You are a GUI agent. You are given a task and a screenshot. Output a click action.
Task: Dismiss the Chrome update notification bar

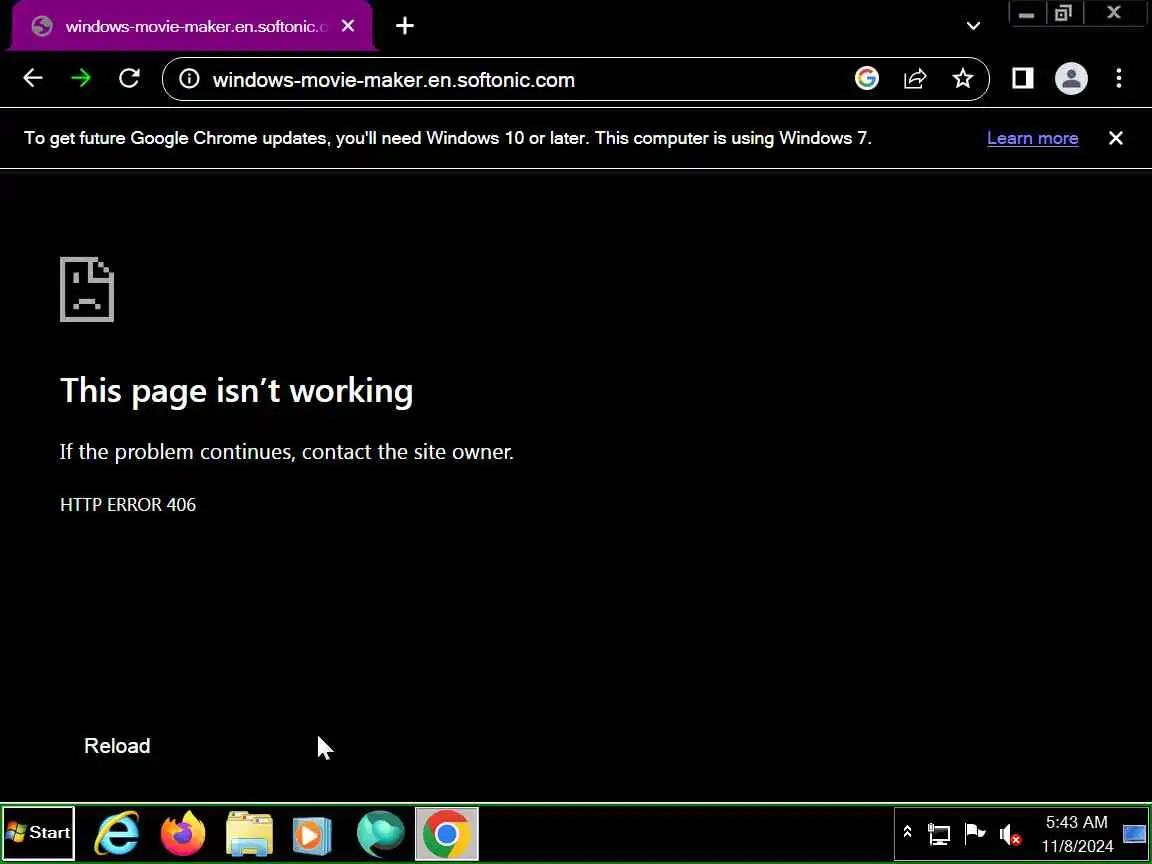pyautogui.click(x=1115, y=138)
